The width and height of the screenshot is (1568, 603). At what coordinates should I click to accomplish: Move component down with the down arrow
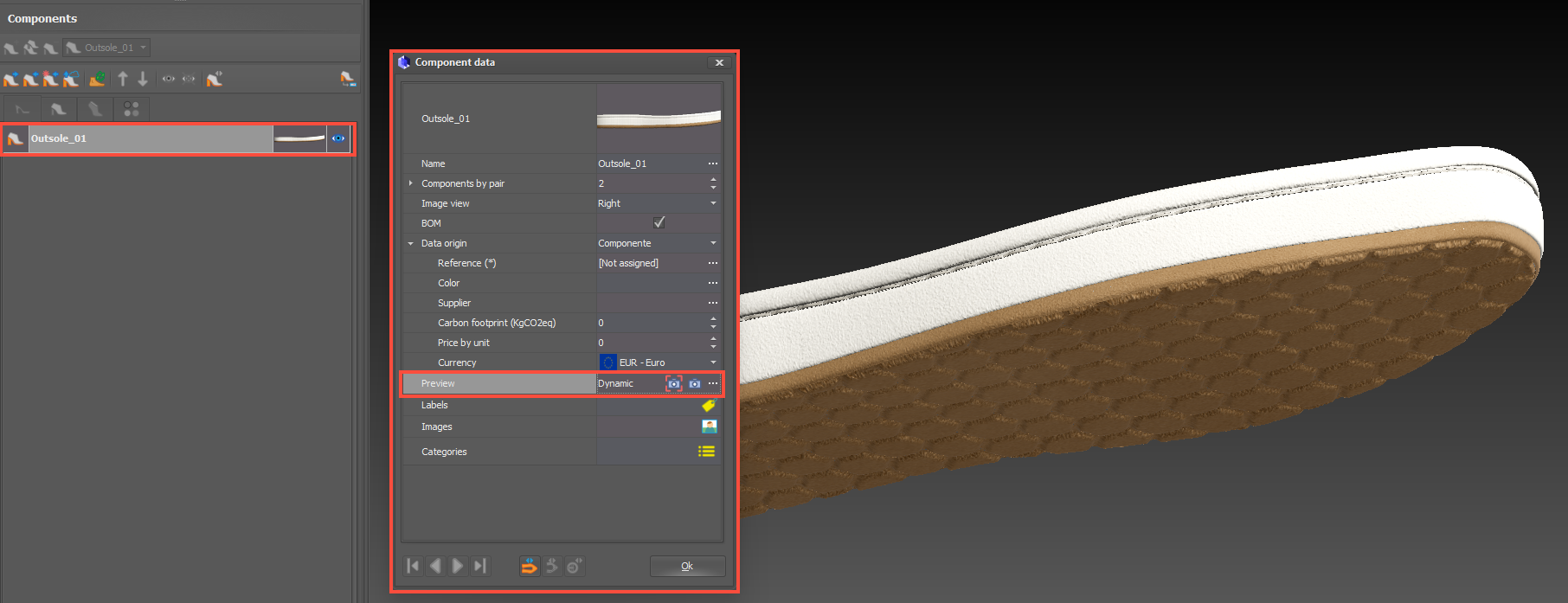[x=143, y=80]
